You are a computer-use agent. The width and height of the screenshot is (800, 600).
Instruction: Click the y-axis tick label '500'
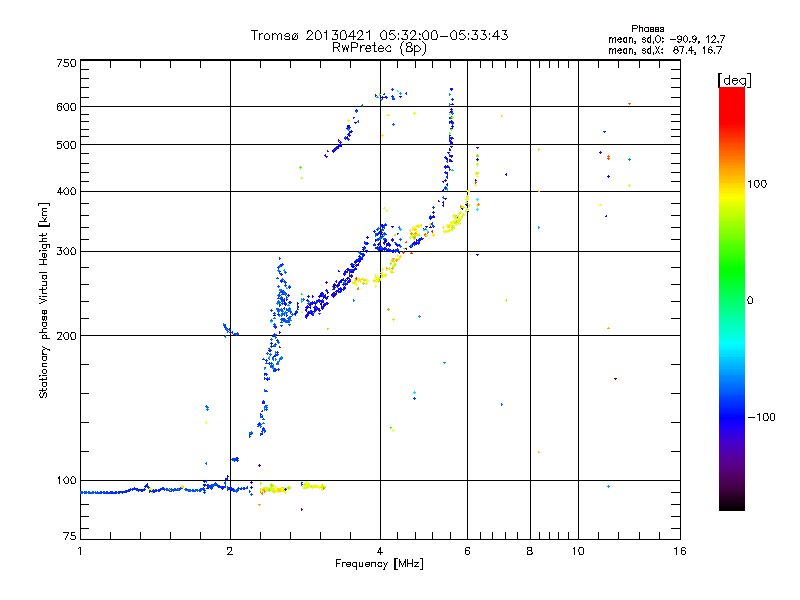tap(66, 145)
